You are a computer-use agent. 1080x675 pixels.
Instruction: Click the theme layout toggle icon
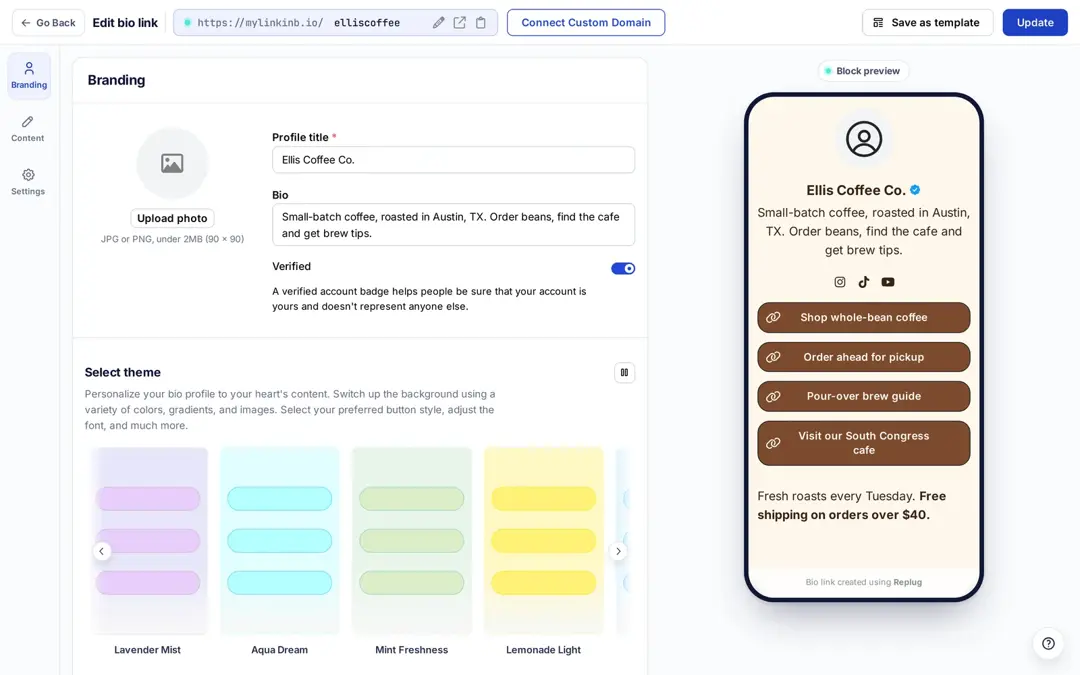[x=624, y=373]
